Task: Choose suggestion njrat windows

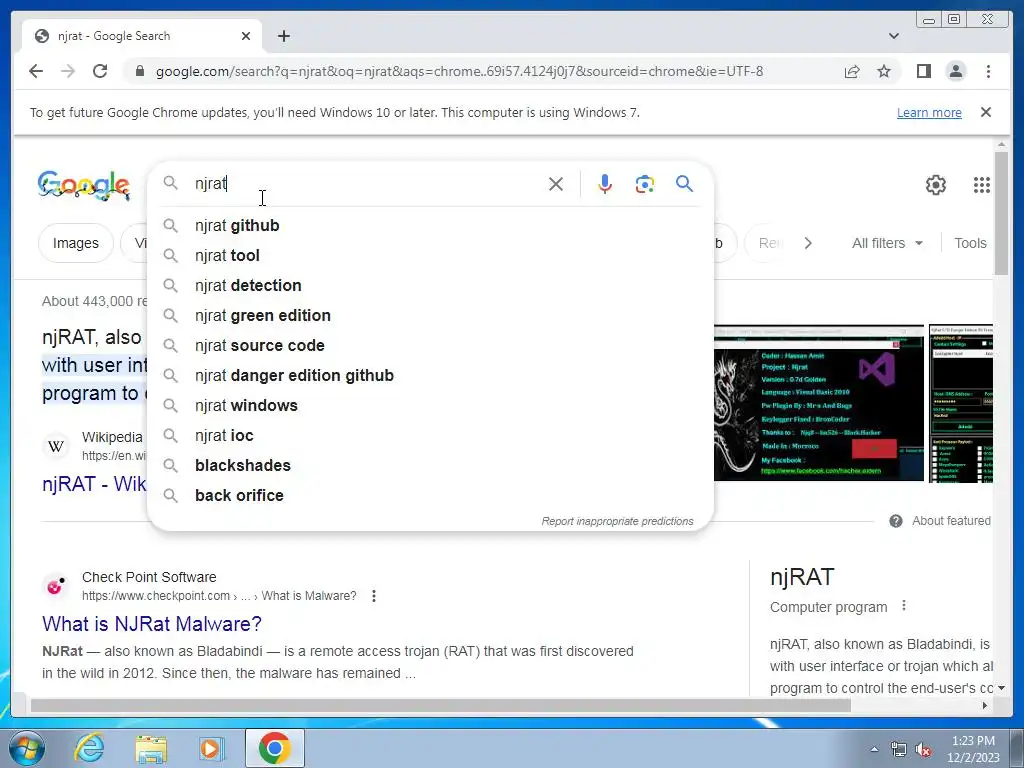Action: pyautogui.click(x=431, y=406)
